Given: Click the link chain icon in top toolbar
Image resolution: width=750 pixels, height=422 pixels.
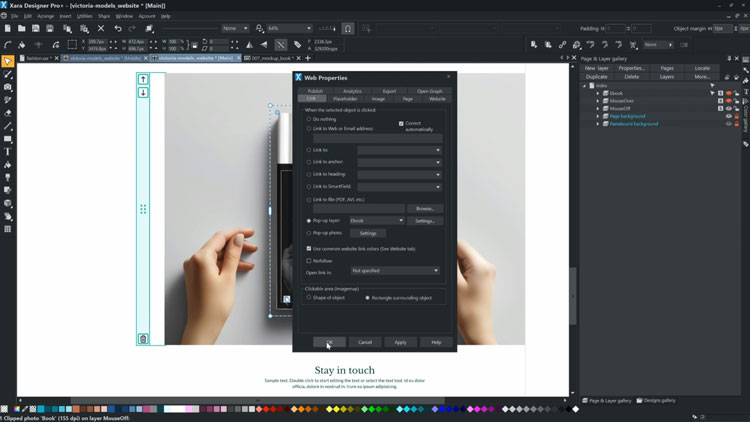Looking at the screenshot, I should click(x=562, y=44).
